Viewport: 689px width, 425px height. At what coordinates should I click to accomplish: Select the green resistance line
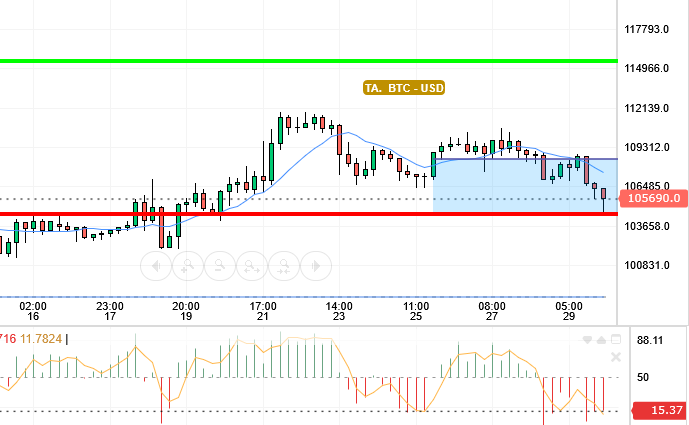(308, 61)
